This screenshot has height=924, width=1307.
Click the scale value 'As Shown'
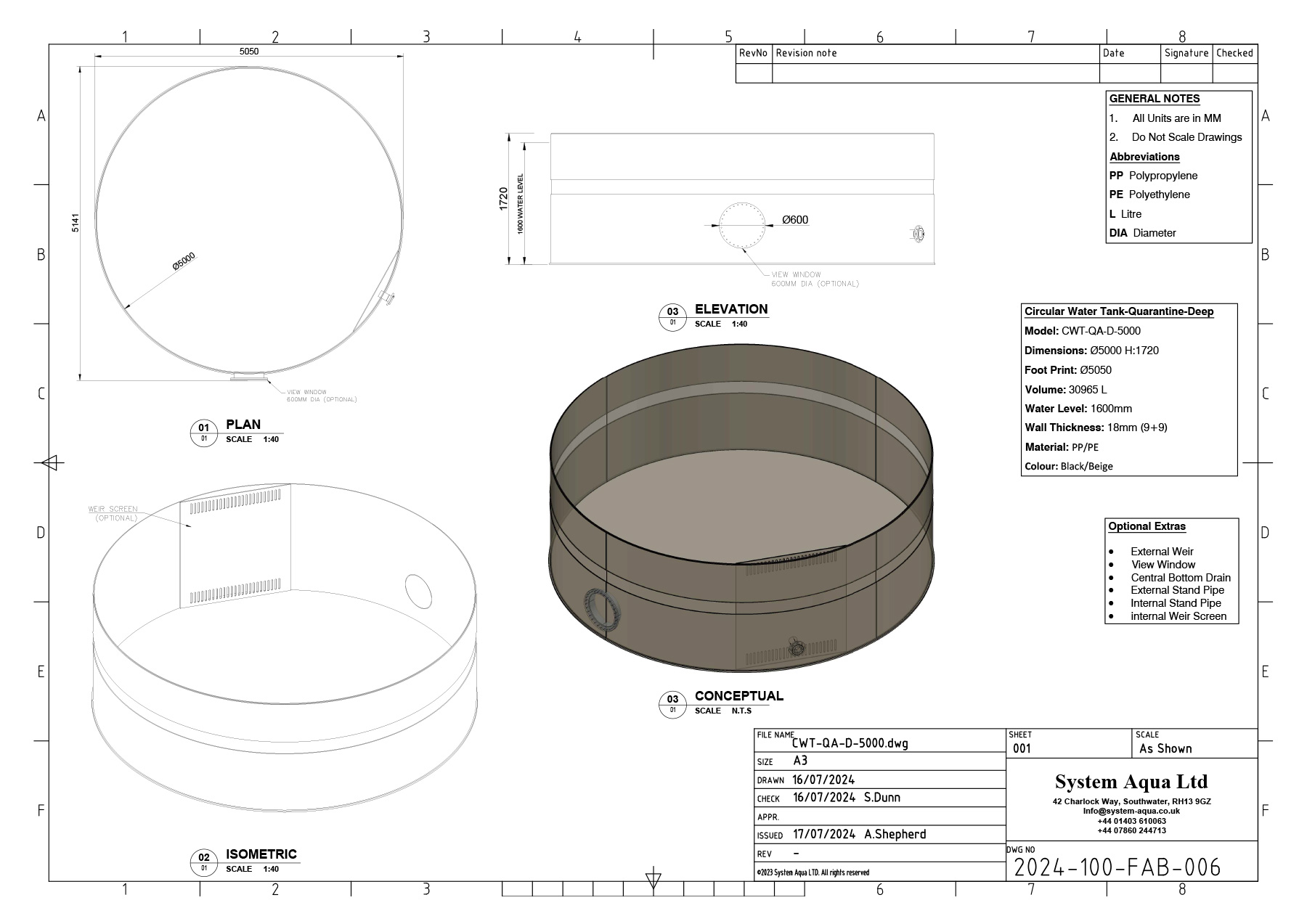(x=1165, y=748)
